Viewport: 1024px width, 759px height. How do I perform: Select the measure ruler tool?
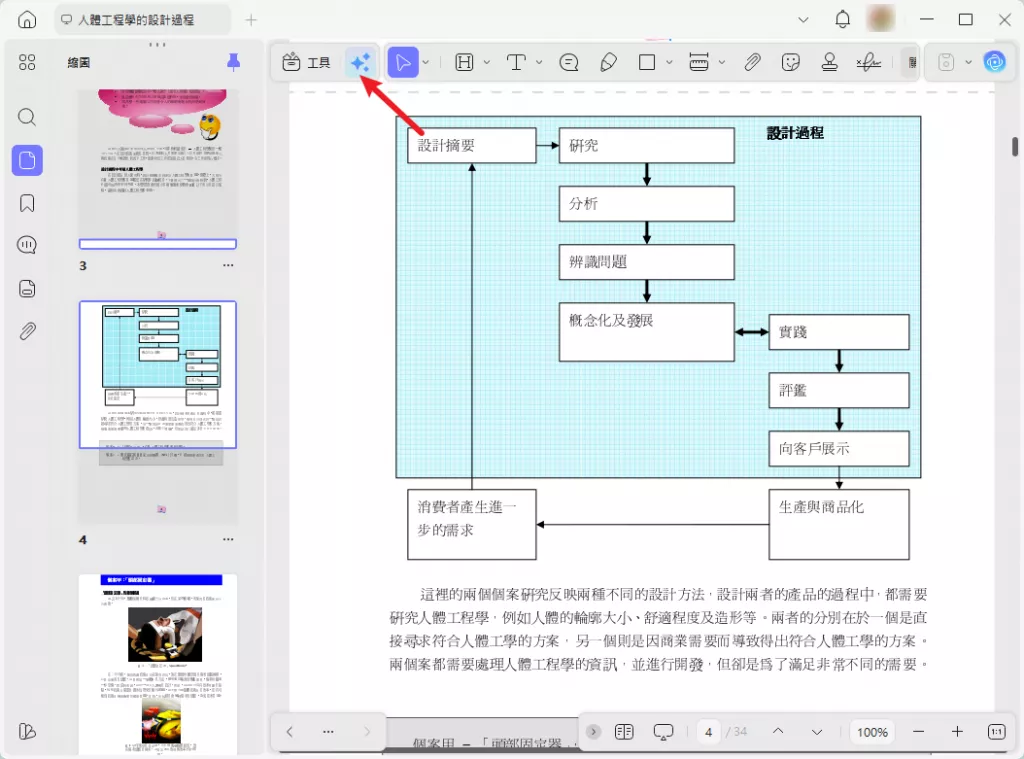coord(699,63)
